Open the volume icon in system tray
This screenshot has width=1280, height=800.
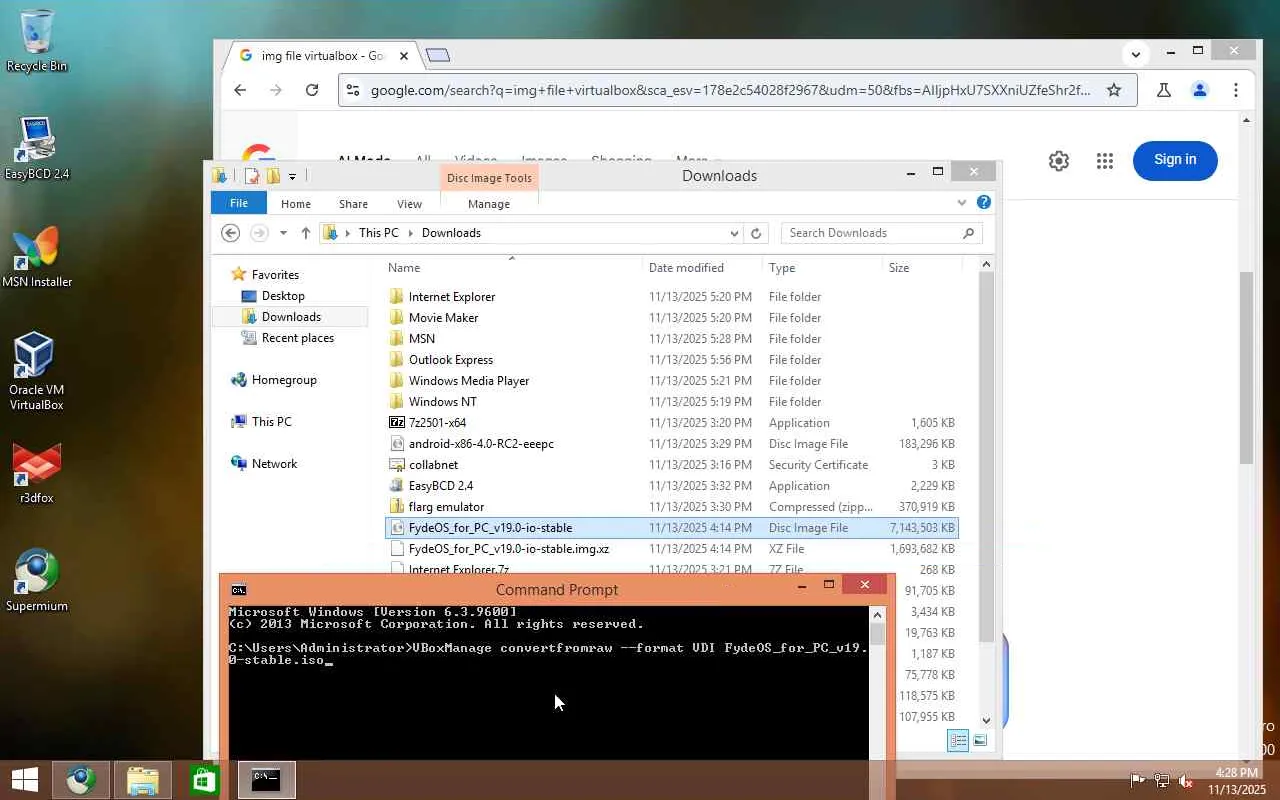pyautogui.click(x=1185, y=780)
